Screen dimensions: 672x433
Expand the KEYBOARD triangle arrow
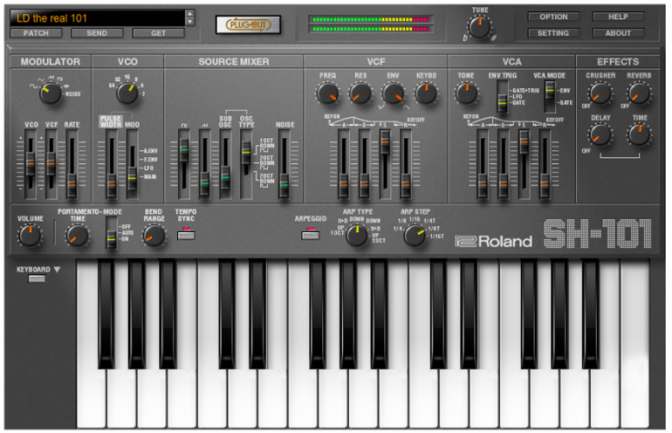pos(57,270)
